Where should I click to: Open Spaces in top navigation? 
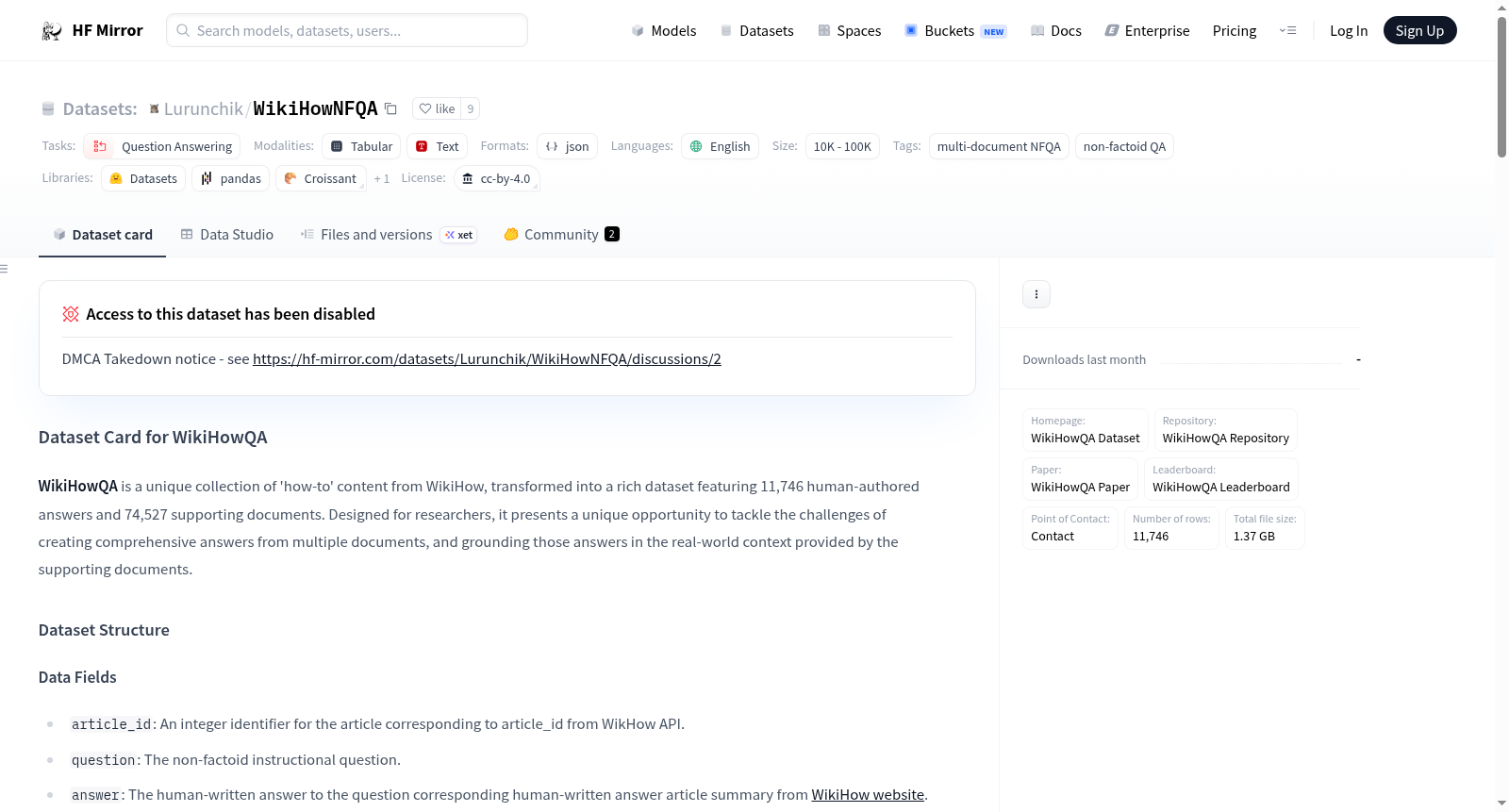coord(849,31)
